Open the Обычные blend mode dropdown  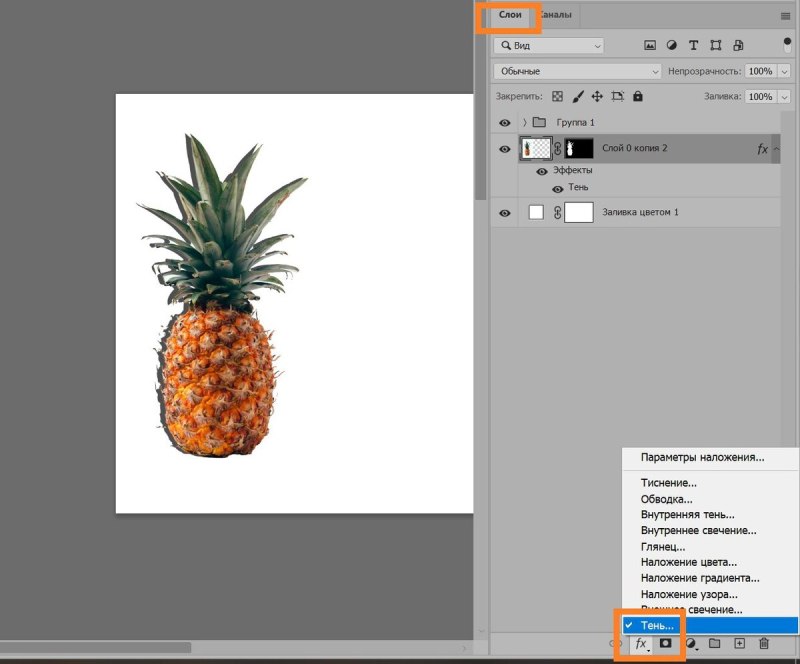(x=577, y=71)
